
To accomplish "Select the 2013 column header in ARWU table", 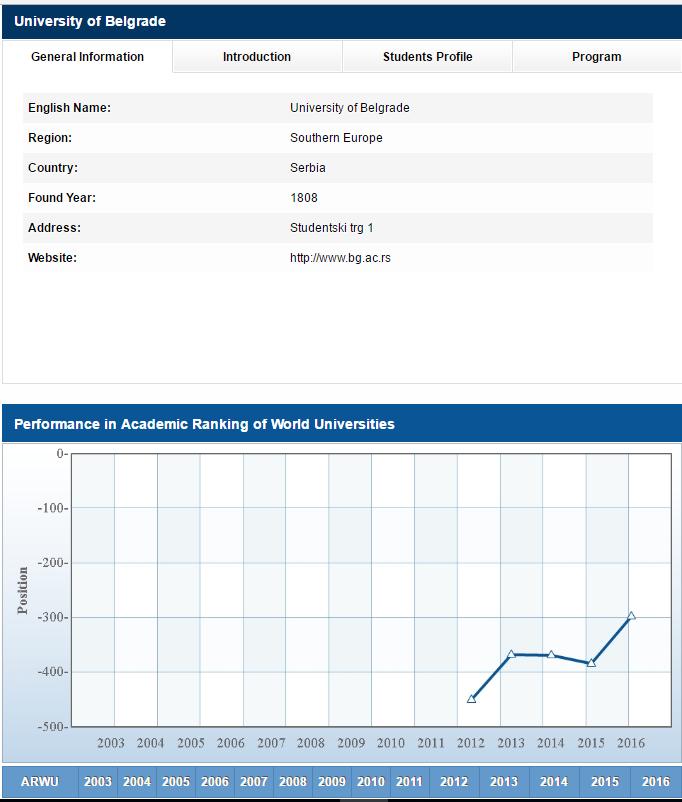I will 504,782.
